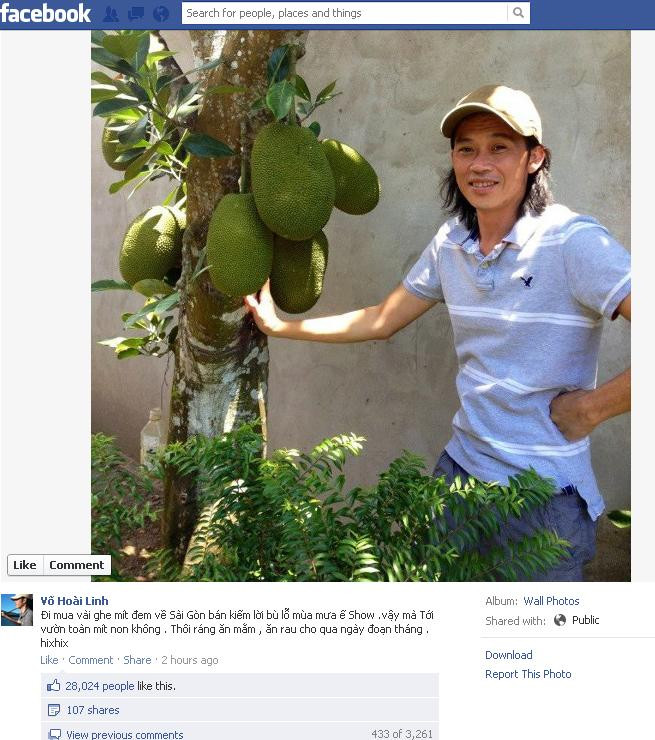Open the Wall Photos album link
This screenshot has width=655, height=740.
click(x=551, y=601)
